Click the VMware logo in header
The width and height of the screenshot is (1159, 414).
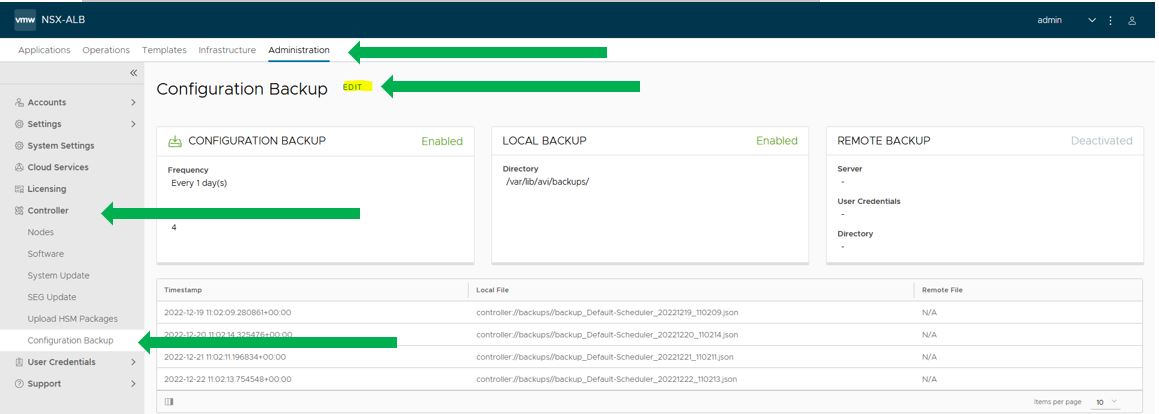click(26, 20)
